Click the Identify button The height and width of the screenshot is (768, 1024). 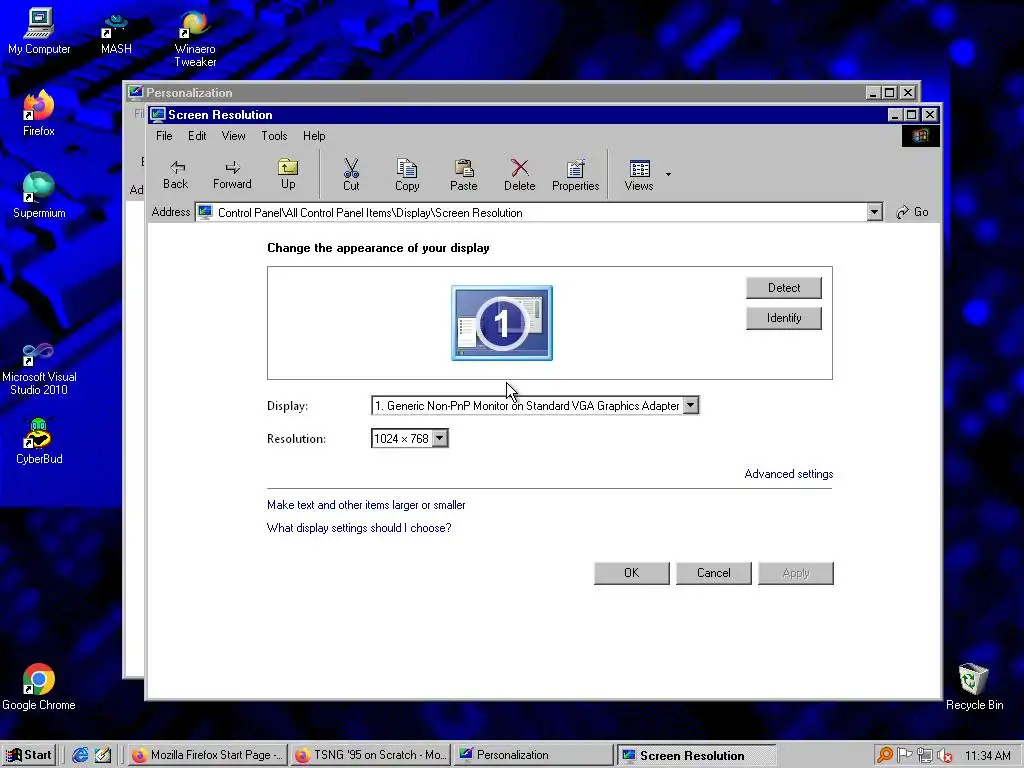[x=784, y=318]
